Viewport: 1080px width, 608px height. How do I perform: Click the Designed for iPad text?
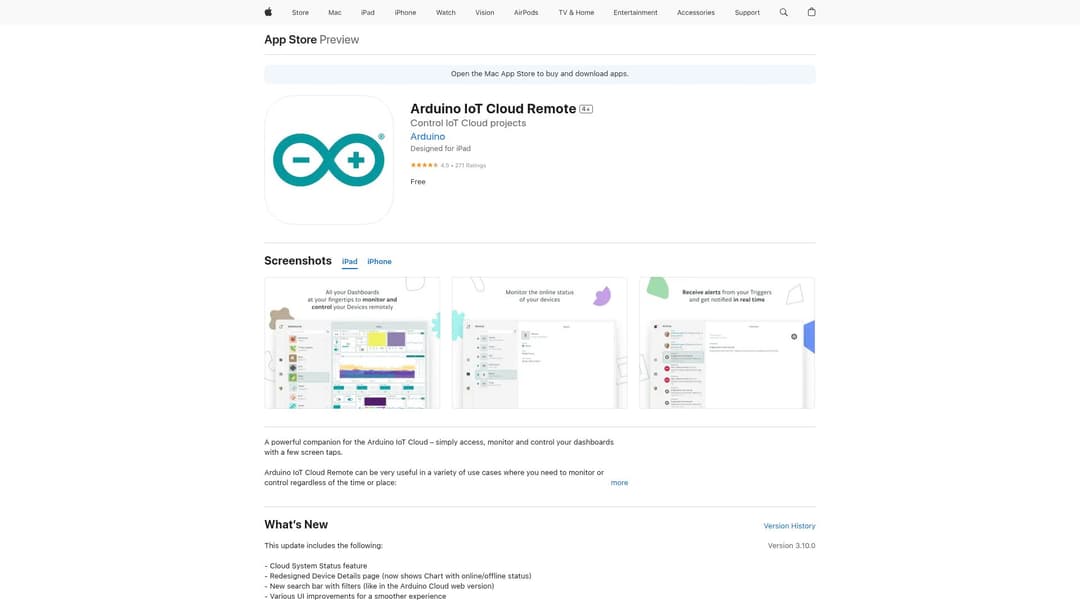pyautogui.click(x=441, y=149)
